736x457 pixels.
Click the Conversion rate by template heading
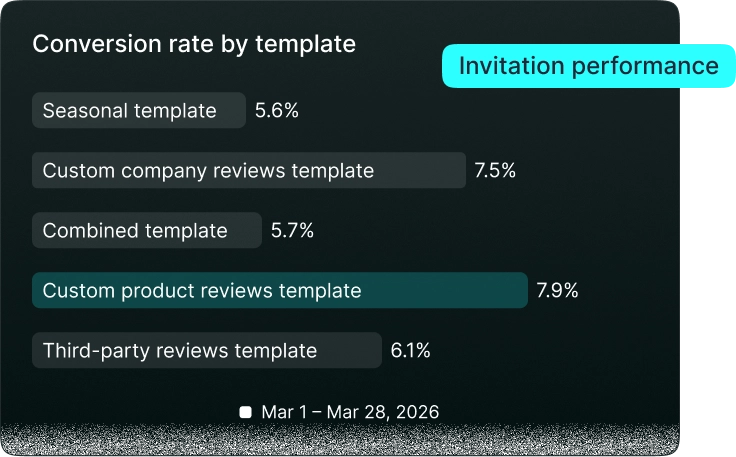click(194, 44)
